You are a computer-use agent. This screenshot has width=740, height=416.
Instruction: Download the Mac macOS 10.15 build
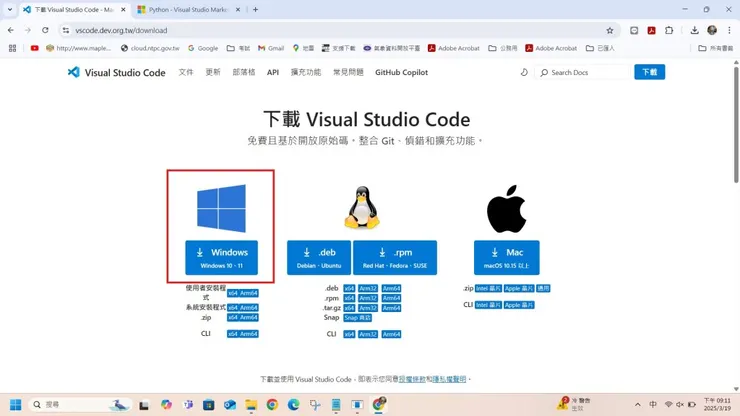tap(506, 257)
